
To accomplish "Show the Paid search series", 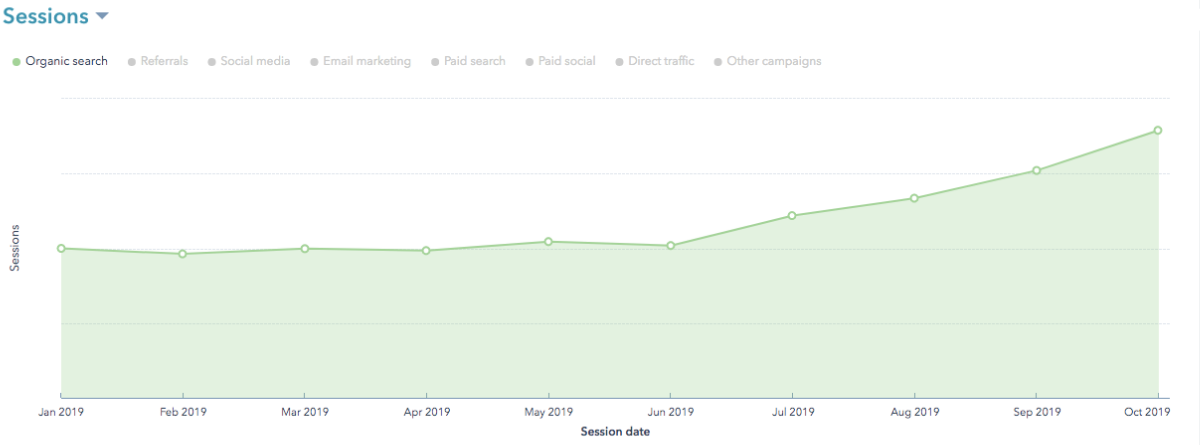I will 474,61.
